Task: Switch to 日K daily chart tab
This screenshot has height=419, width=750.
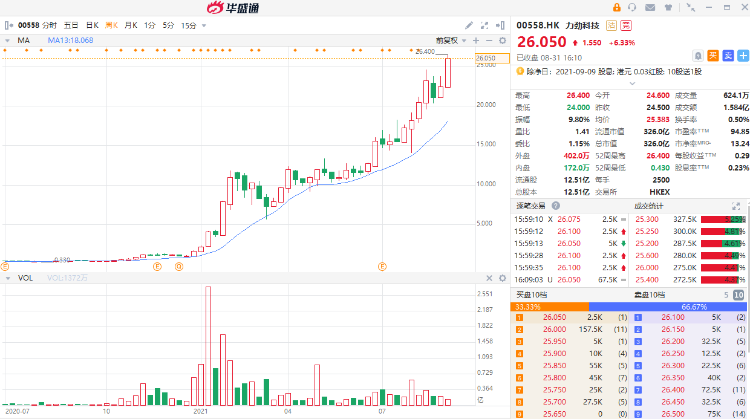Action: click(92, 24)
